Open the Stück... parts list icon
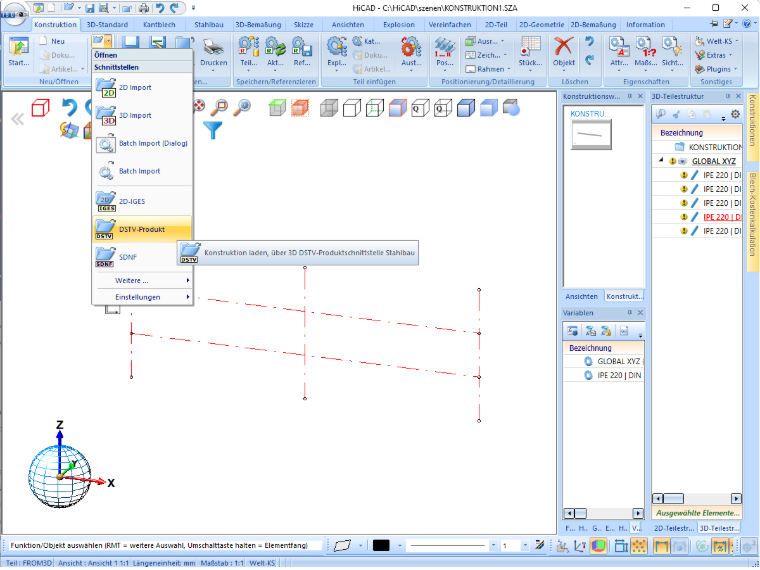The image size is (760, 570). coord(530,53)
